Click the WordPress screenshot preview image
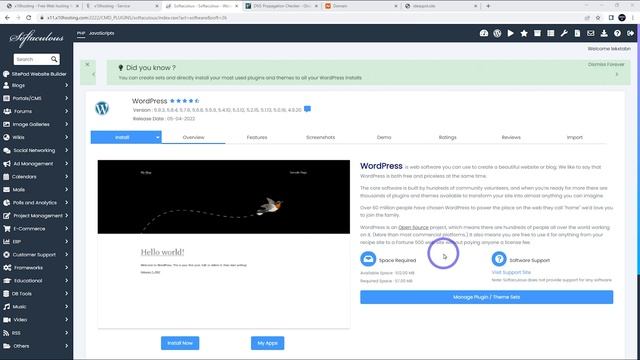 [224, 244]
